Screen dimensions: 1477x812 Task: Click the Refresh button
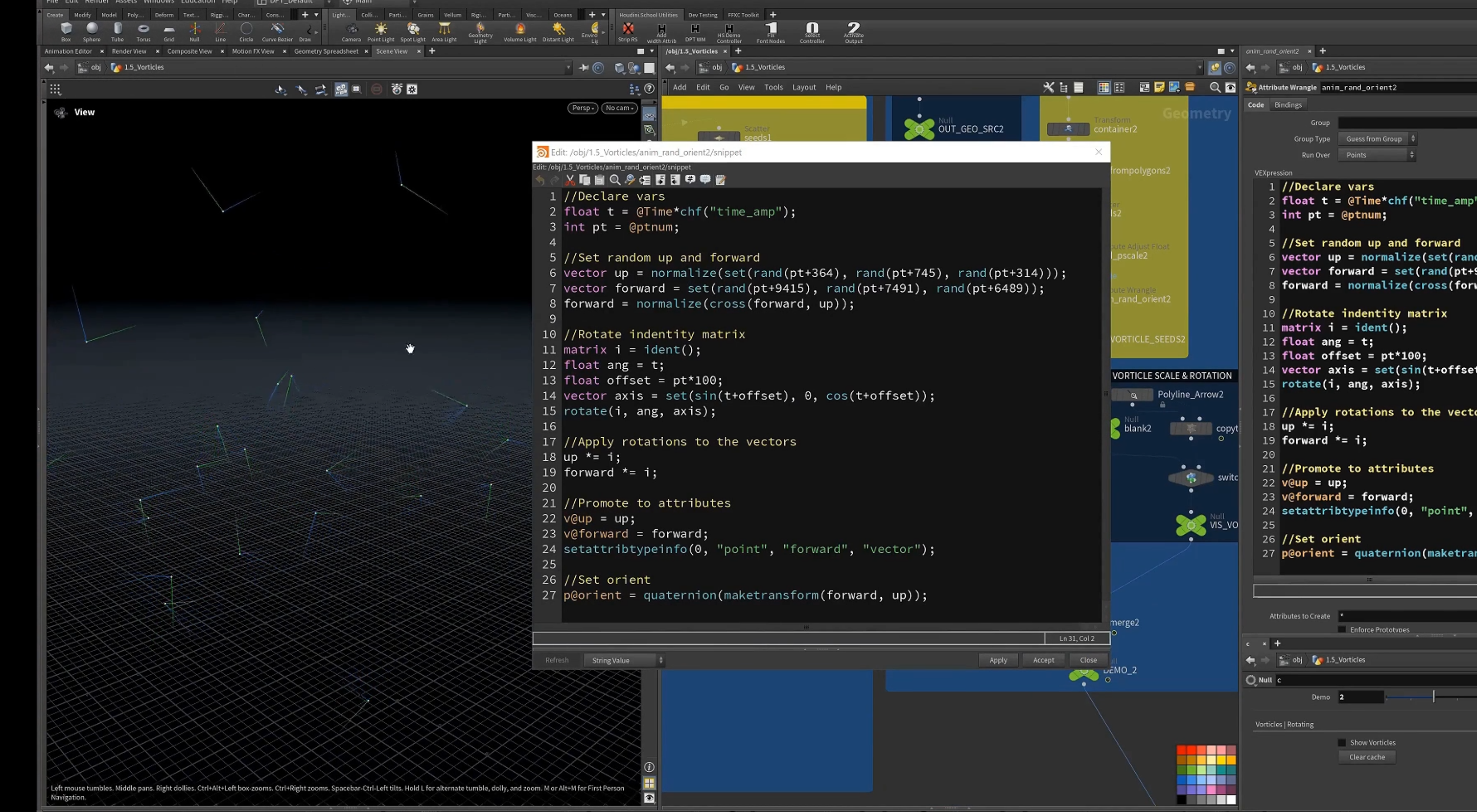pos(557,660)
